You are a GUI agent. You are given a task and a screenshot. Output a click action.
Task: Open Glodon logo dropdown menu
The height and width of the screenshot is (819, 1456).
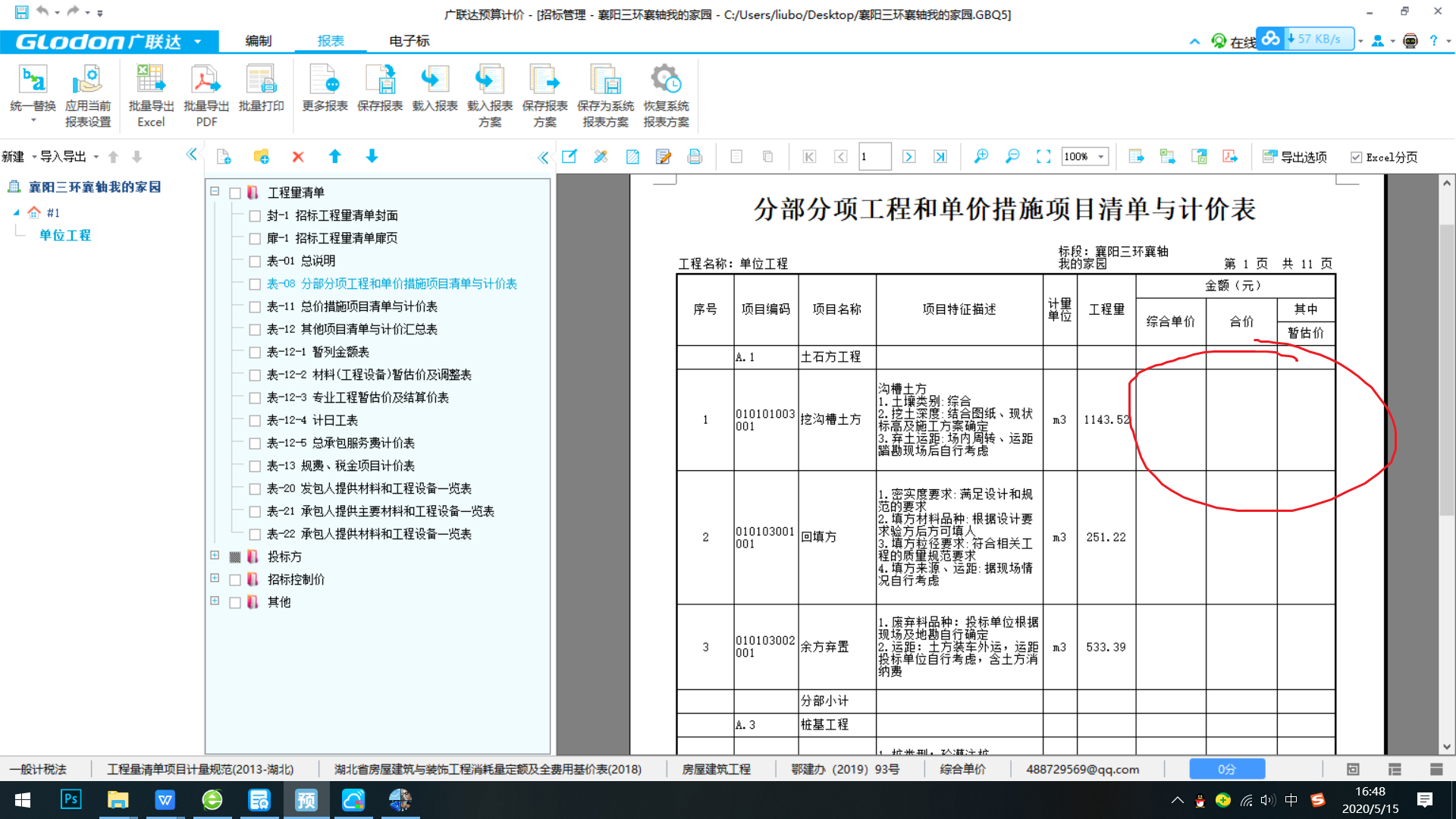(198, 41)
